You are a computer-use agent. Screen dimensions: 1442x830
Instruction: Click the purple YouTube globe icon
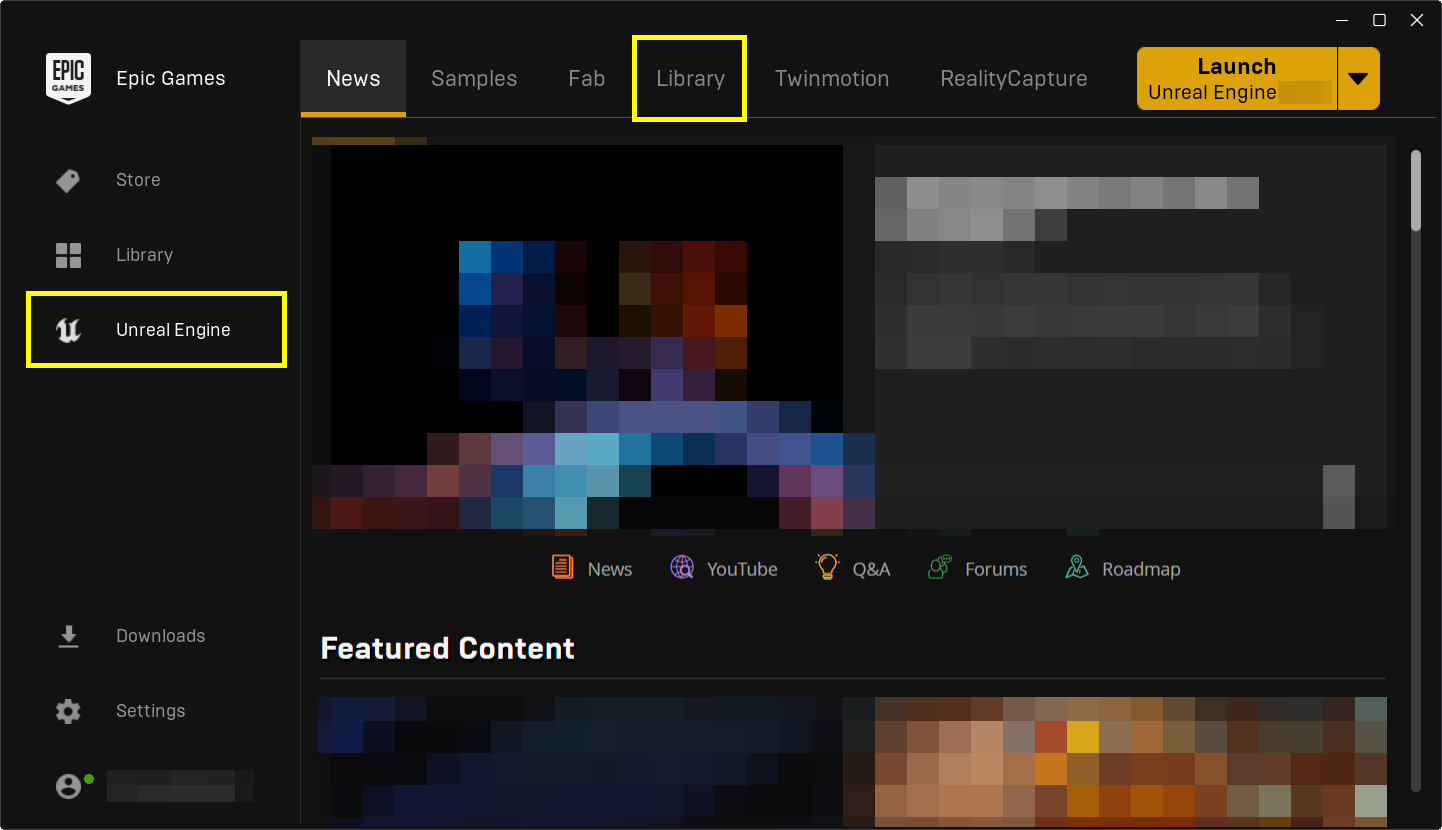point(682,568)
